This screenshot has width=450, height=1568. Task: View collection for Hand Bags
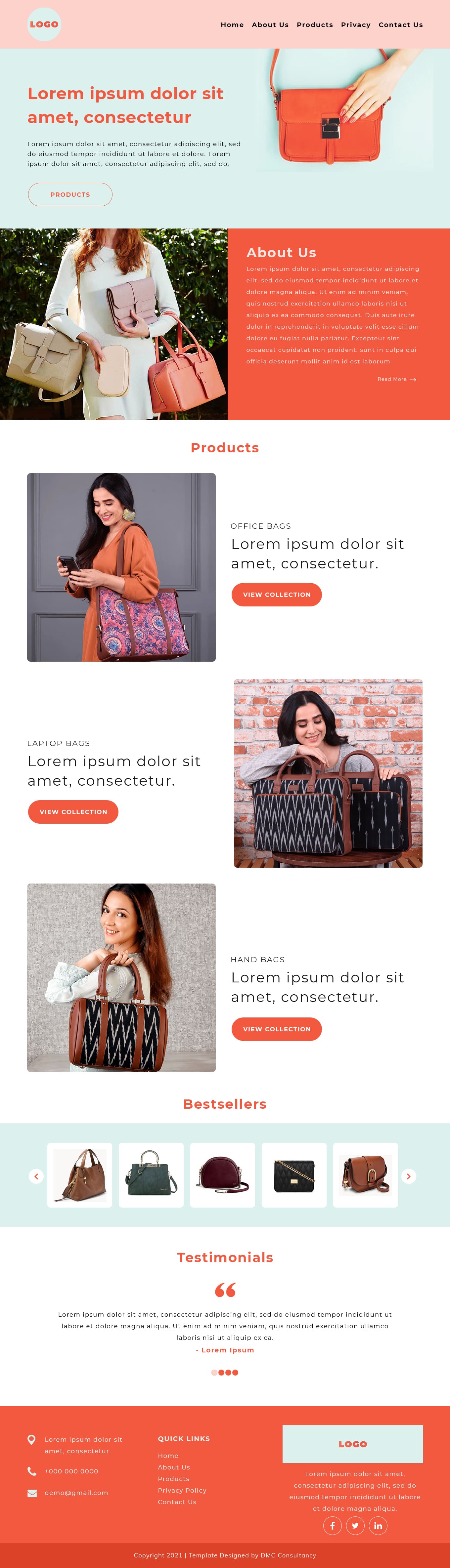pyautogui.click(x=277, y=1029)
